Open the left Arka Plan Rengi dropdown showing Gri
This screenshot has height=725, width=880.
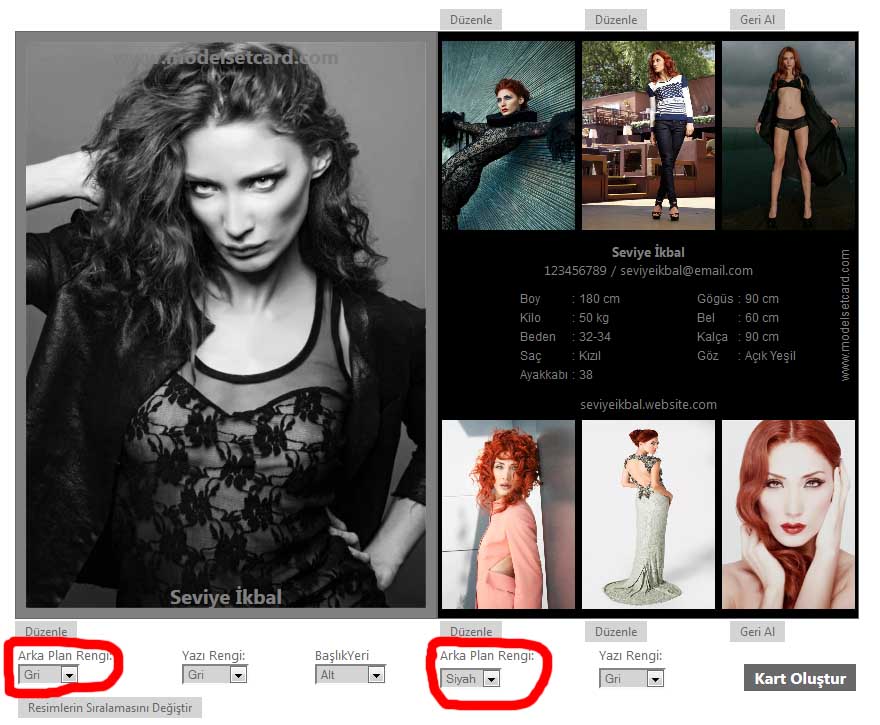[49, 675]
